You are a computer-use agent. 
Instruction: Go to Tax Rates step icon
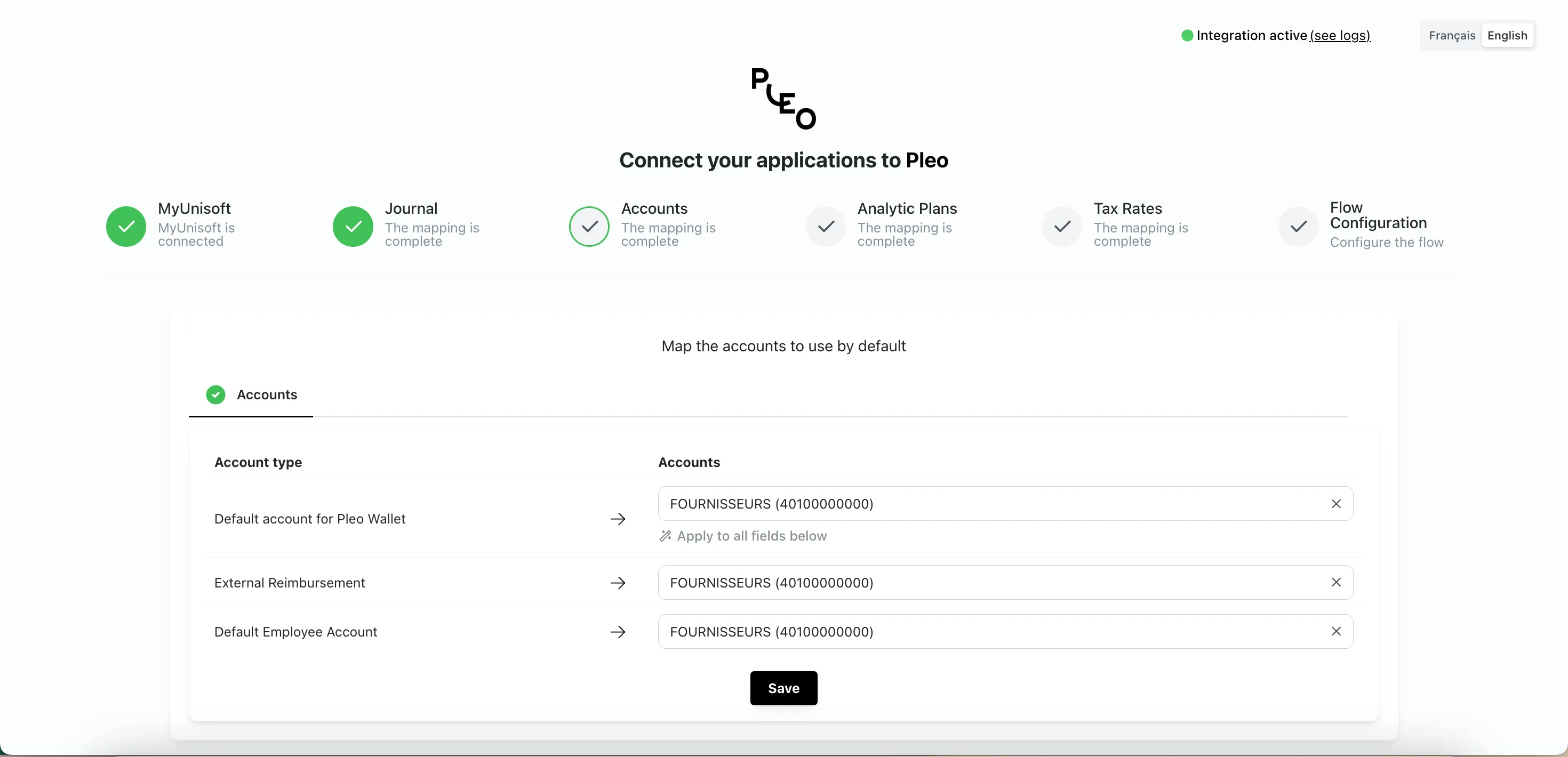click(x=1061, y=227)
